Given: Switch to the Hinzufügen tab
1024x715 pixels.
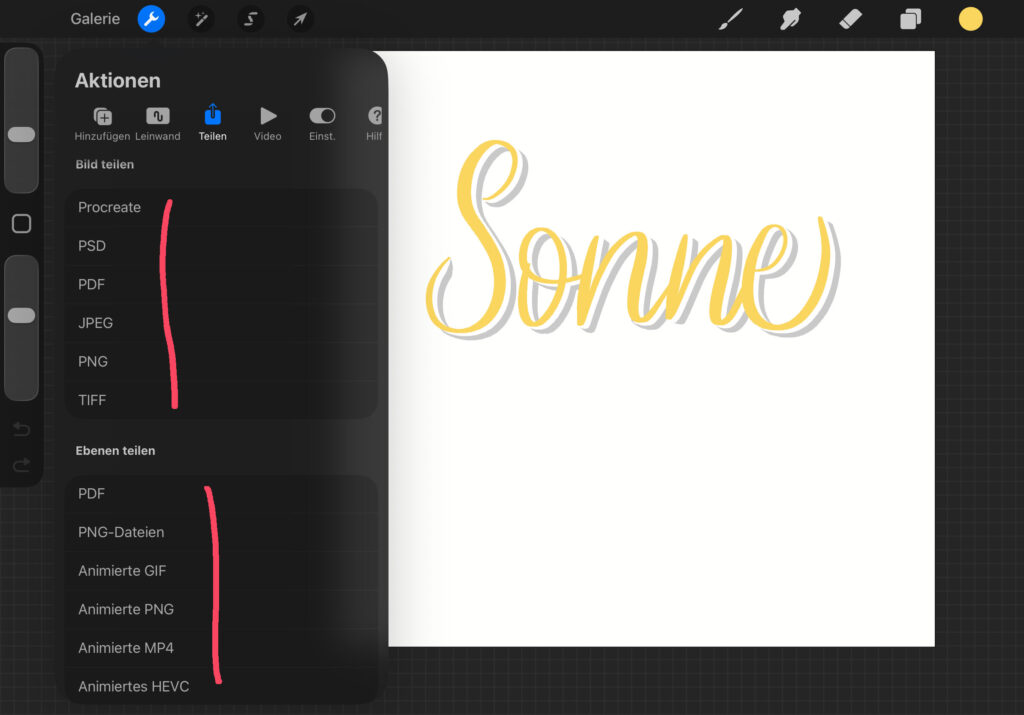Looking at the screenshot, I should [102, 123].
